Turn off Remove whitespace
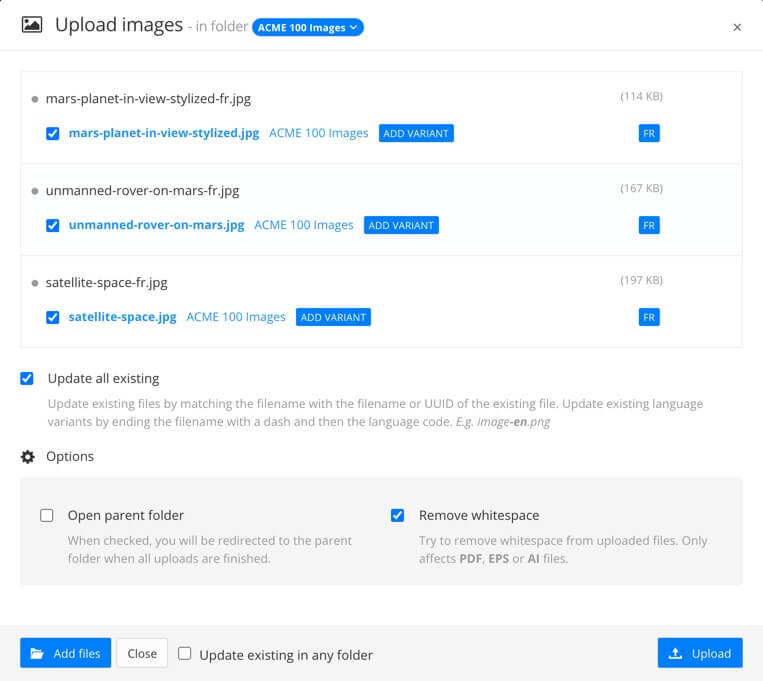The image size is (763, 681). point(398,516)
